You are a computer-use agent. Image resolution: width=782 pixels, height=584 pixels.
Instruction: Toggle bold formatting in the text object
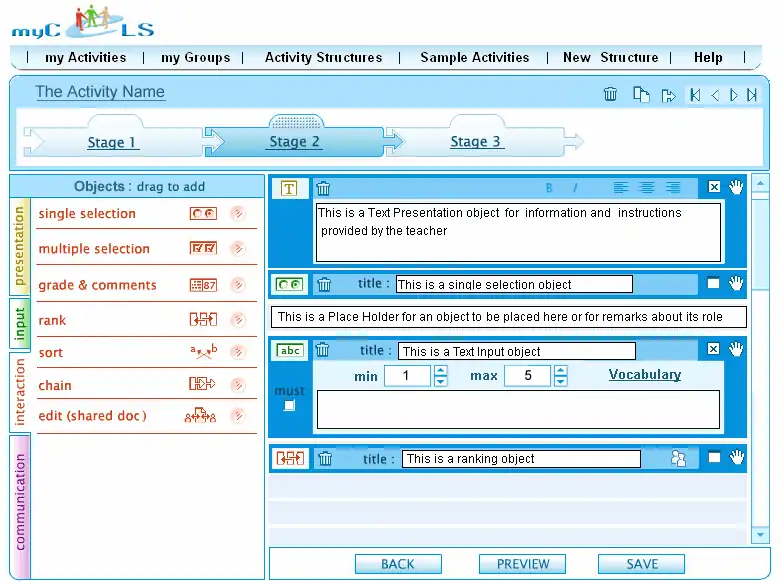549,188
